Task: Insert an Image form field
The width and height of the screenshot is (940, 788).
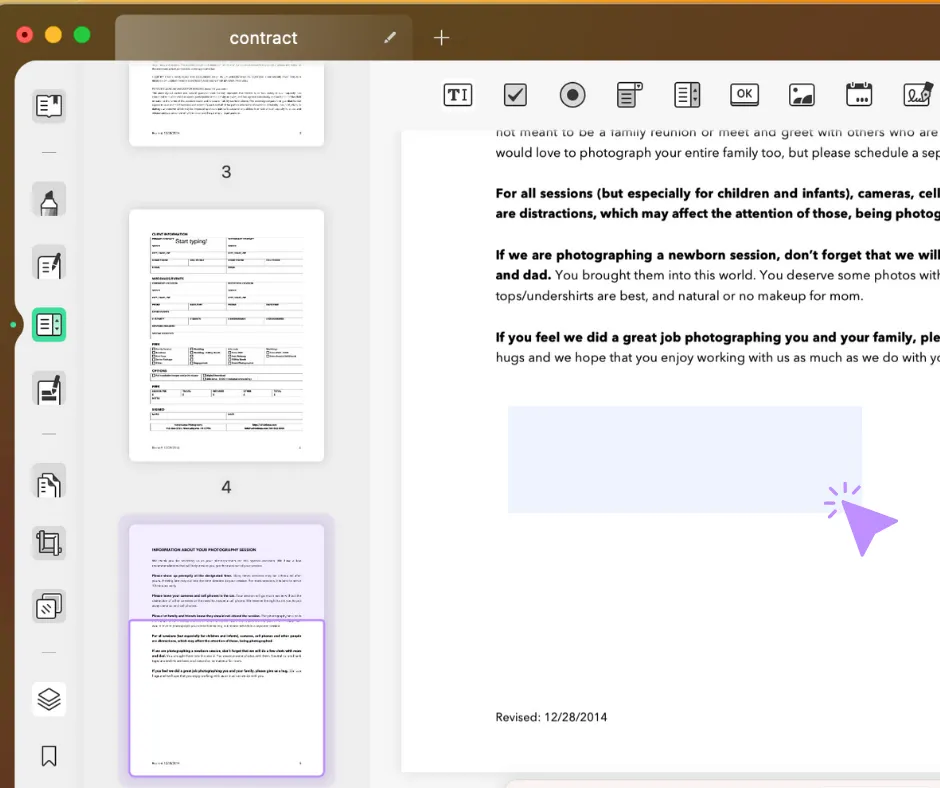Action: (x=801, y=94)
